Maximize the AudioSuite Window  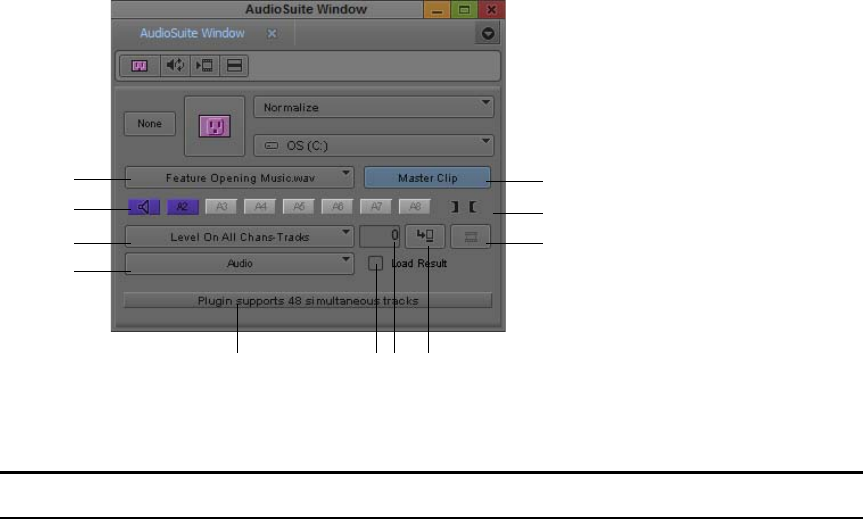pos(464,9)
